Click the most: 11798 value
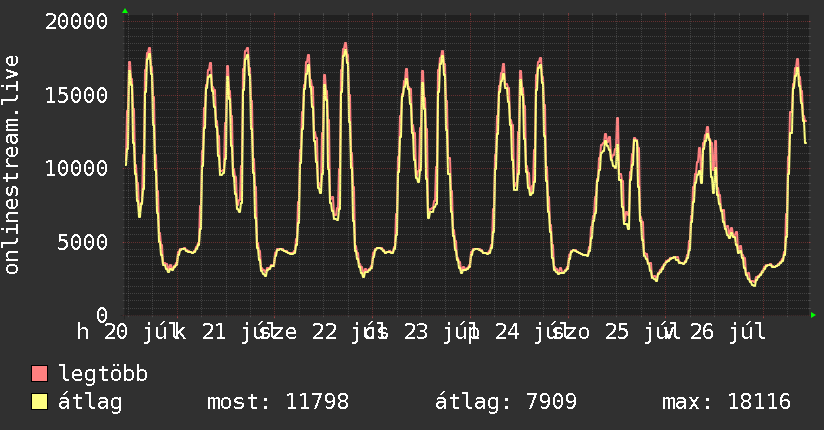This screenshot has height=430, width=824. coord(278,402)
